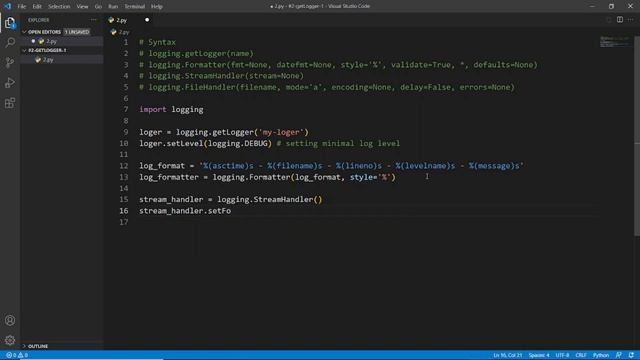Screen dimensions: 640x360
Task: Open the File menu
Action: 22,7
